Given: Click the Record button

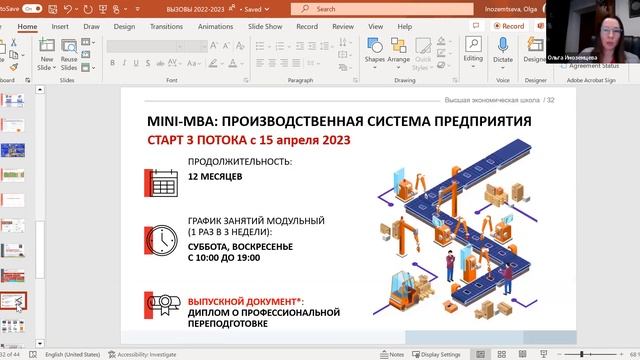Looking at the screenshot, I should (509, 26).
